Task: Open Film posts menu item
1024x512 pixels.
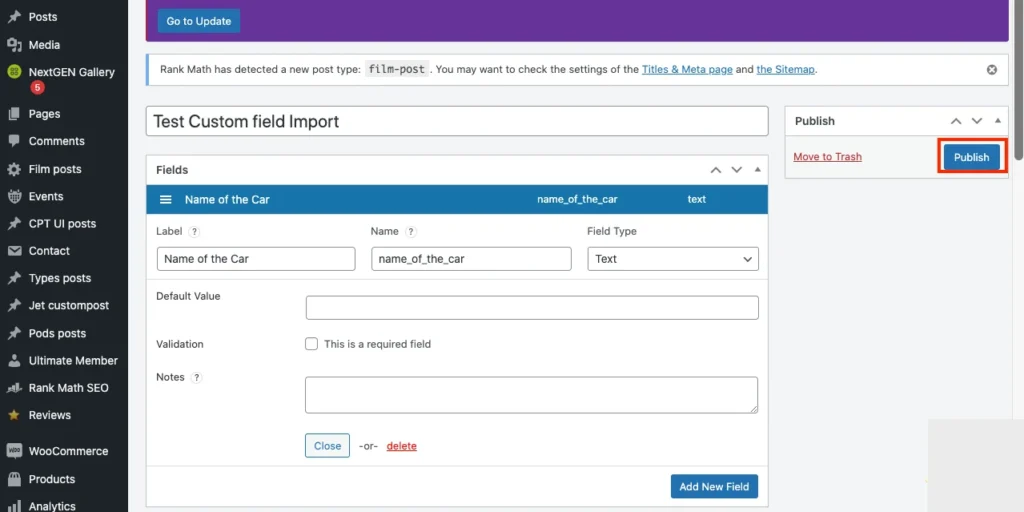Action: click(x=55, y=169)
